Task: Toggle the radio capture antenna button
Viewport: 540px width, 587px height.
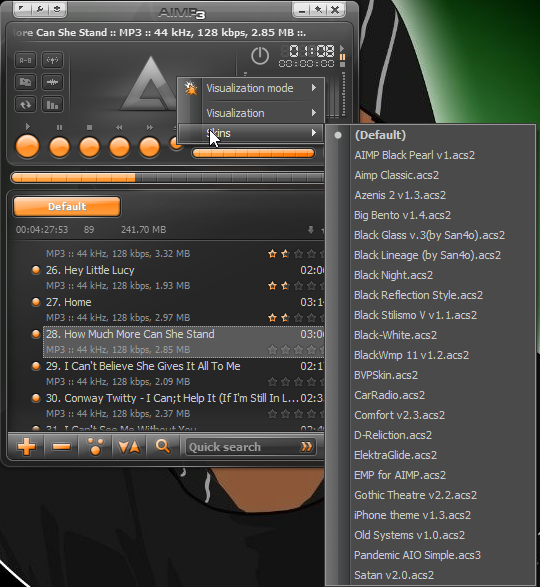Action: point(52,60)
